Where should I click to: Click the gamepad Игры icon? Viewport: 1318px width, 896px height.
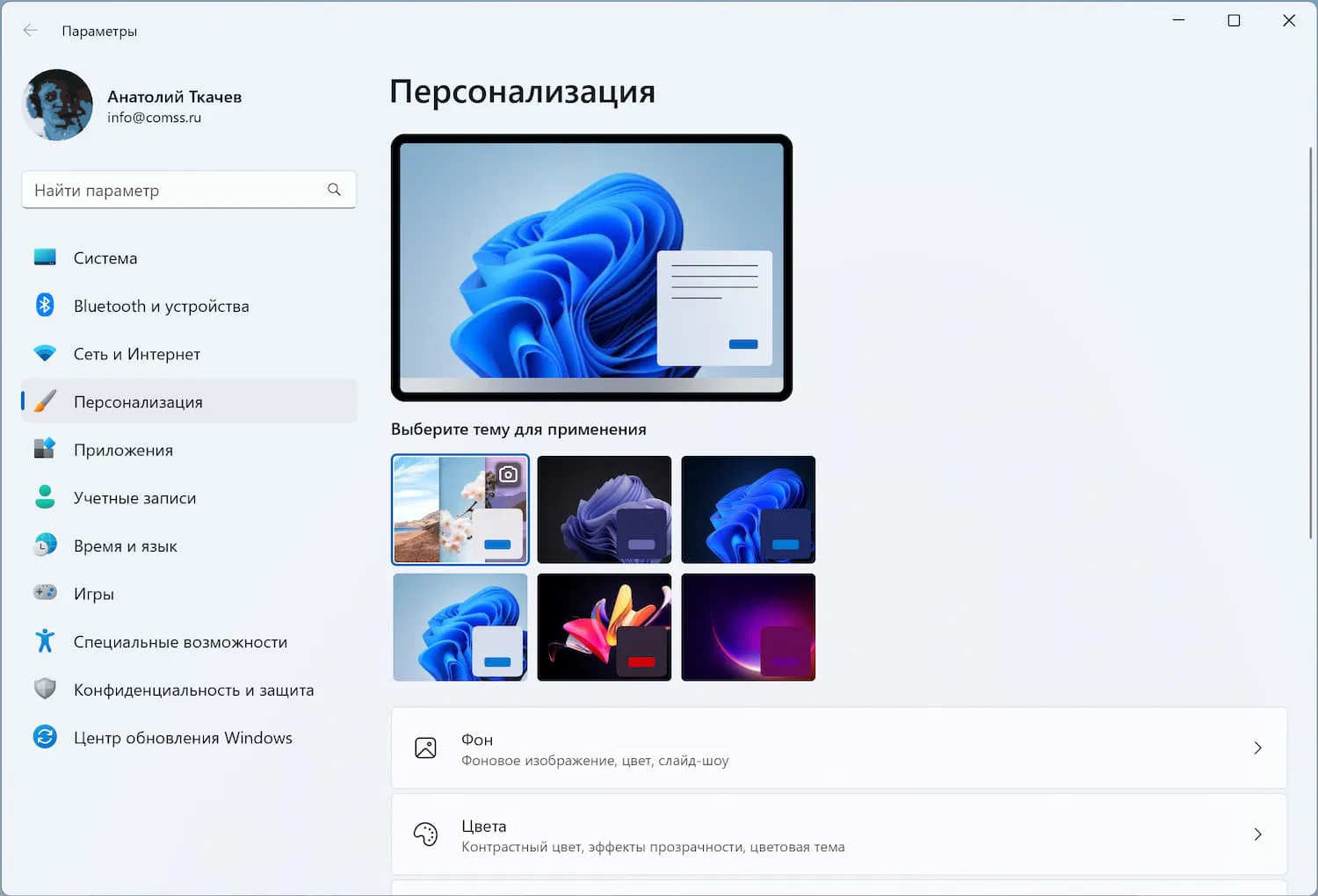(45, 593)
